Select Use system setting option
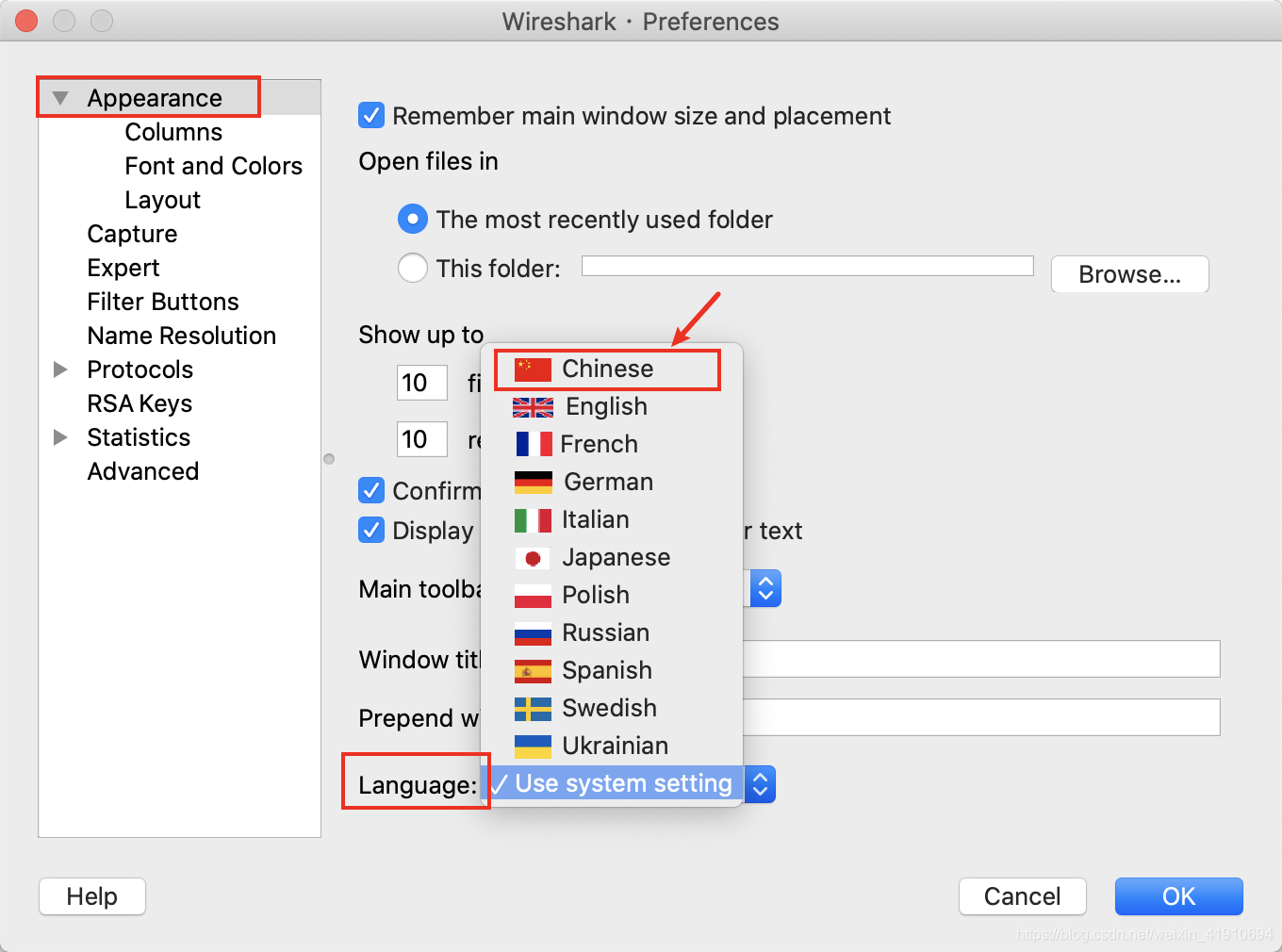1282x952 pixels. (x=612, y=783)
